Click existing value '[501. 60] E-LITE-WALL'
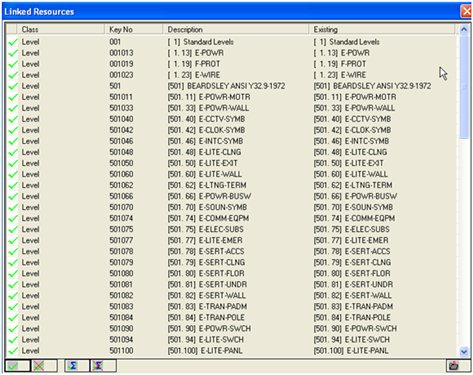Screen dimensions: 473x375 point(351,174)
